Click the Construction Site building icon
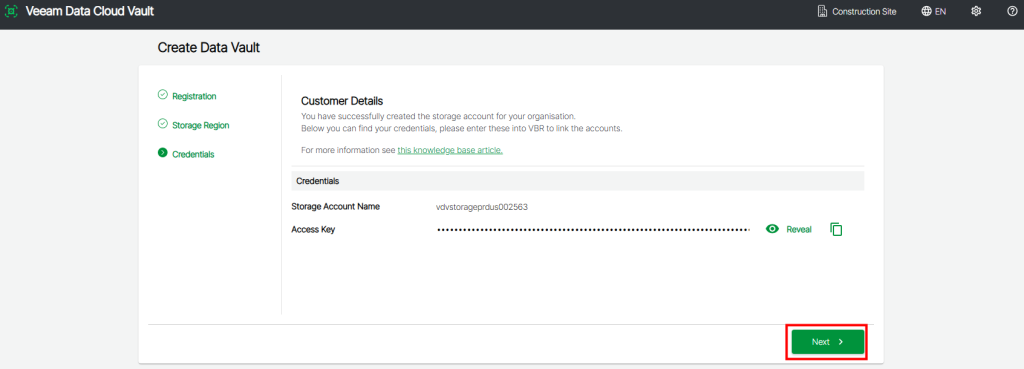Viewport: 1024px width, 369px height. pos(822,11)
